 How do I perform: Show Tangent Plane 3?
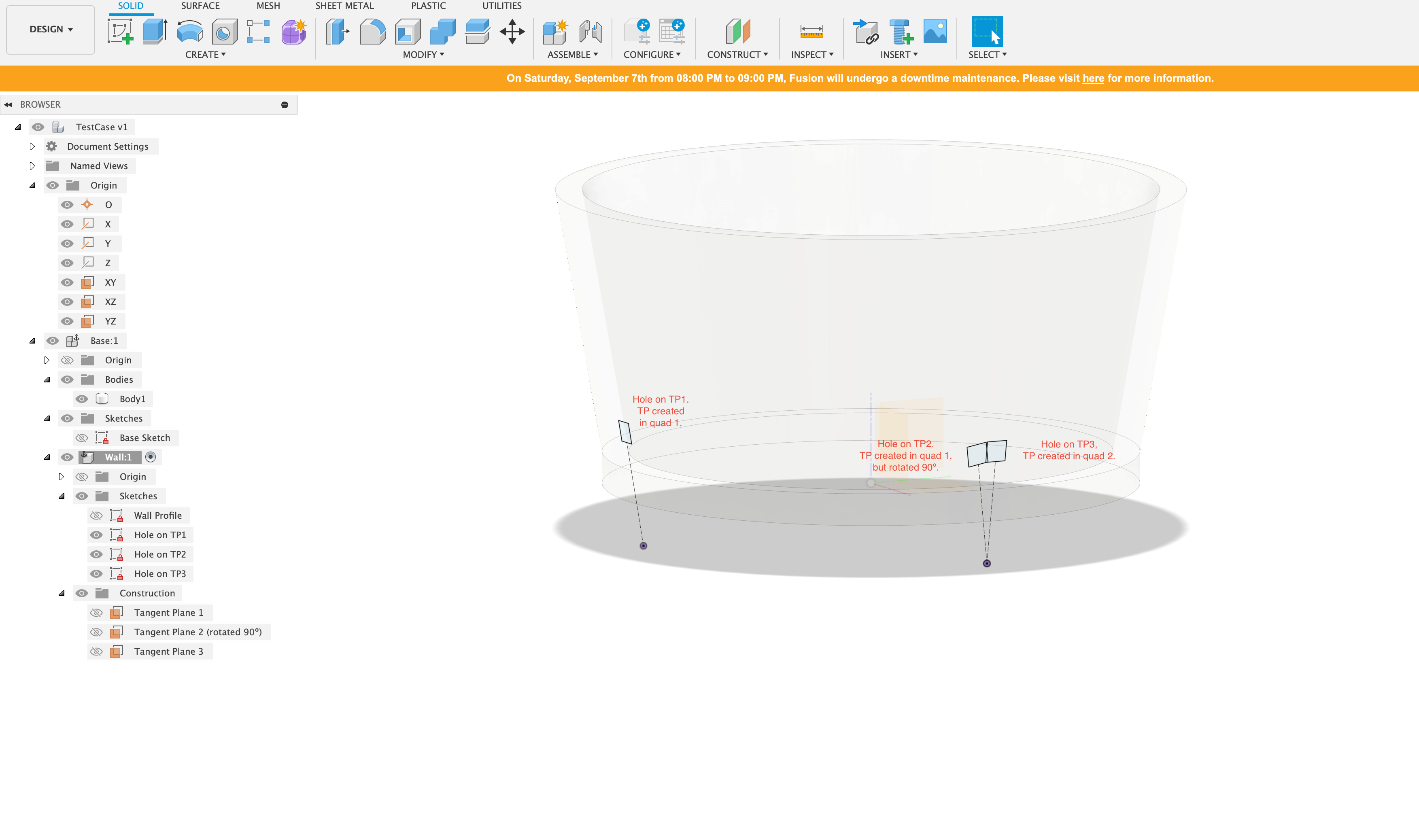click(96, 651)
